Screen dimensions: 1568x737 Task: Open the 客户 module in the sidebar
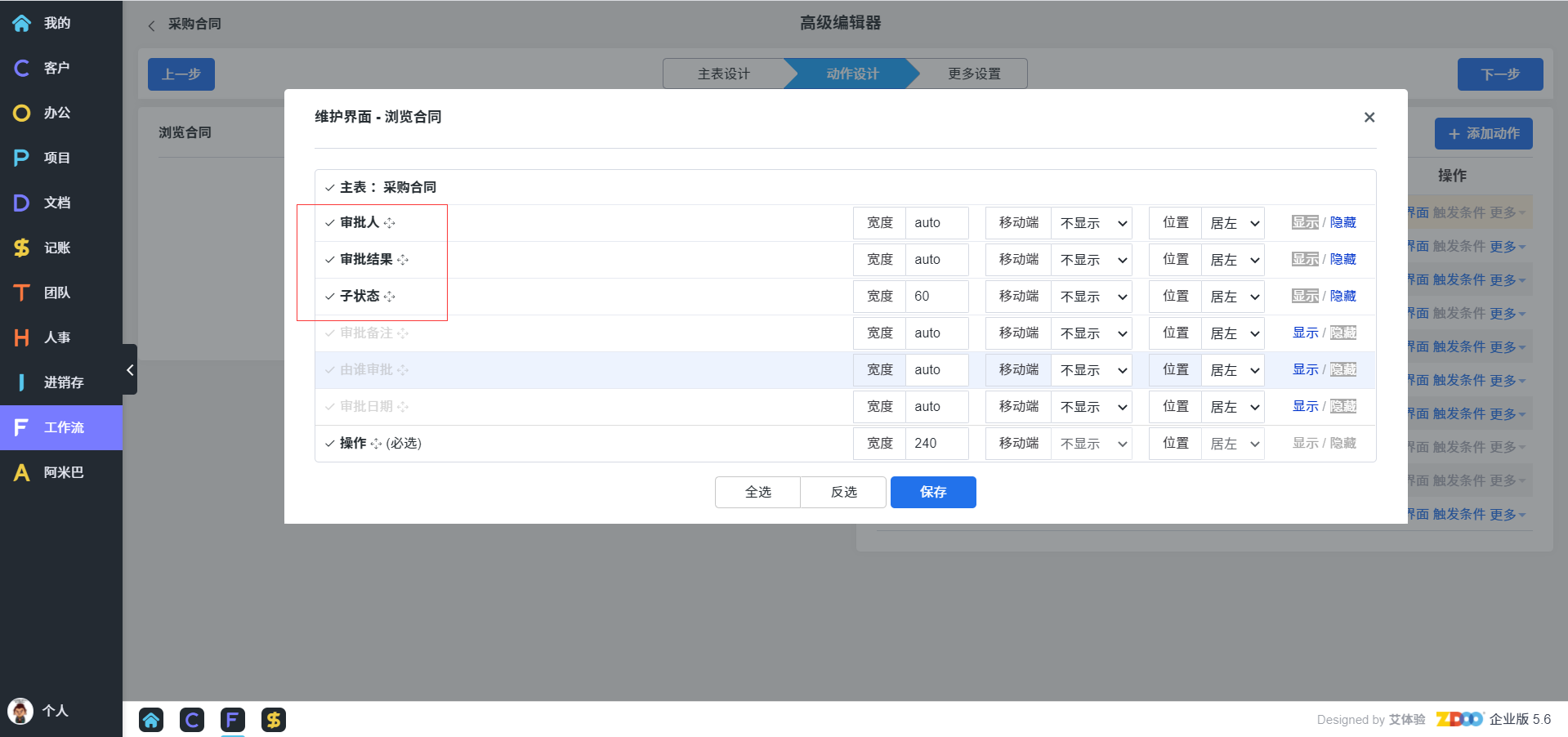pyautogui.click(x=22, y=68)
